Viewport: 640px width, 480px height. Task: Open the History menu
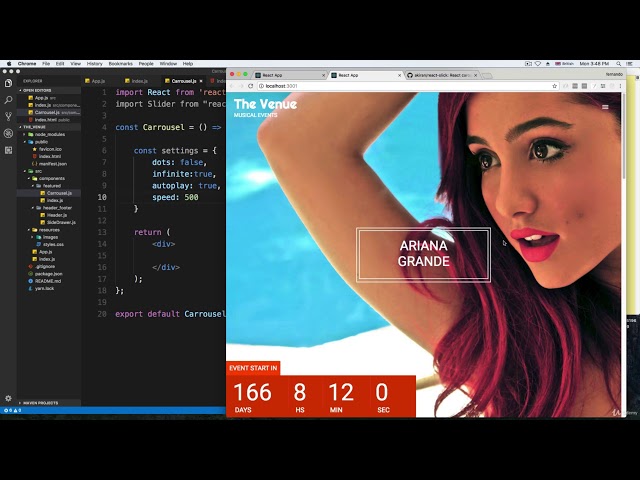pyautogui.click(x=94, y=64)
